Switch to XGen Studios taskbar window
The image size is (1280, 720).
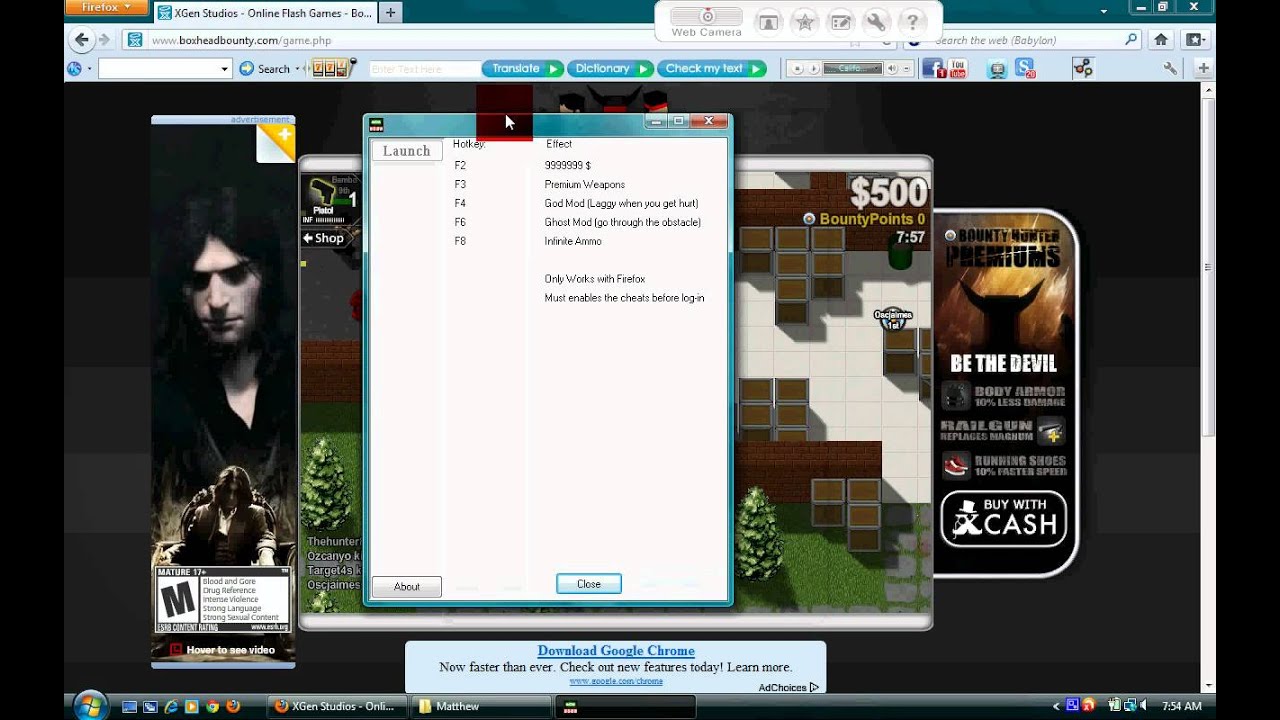[338, 706]
